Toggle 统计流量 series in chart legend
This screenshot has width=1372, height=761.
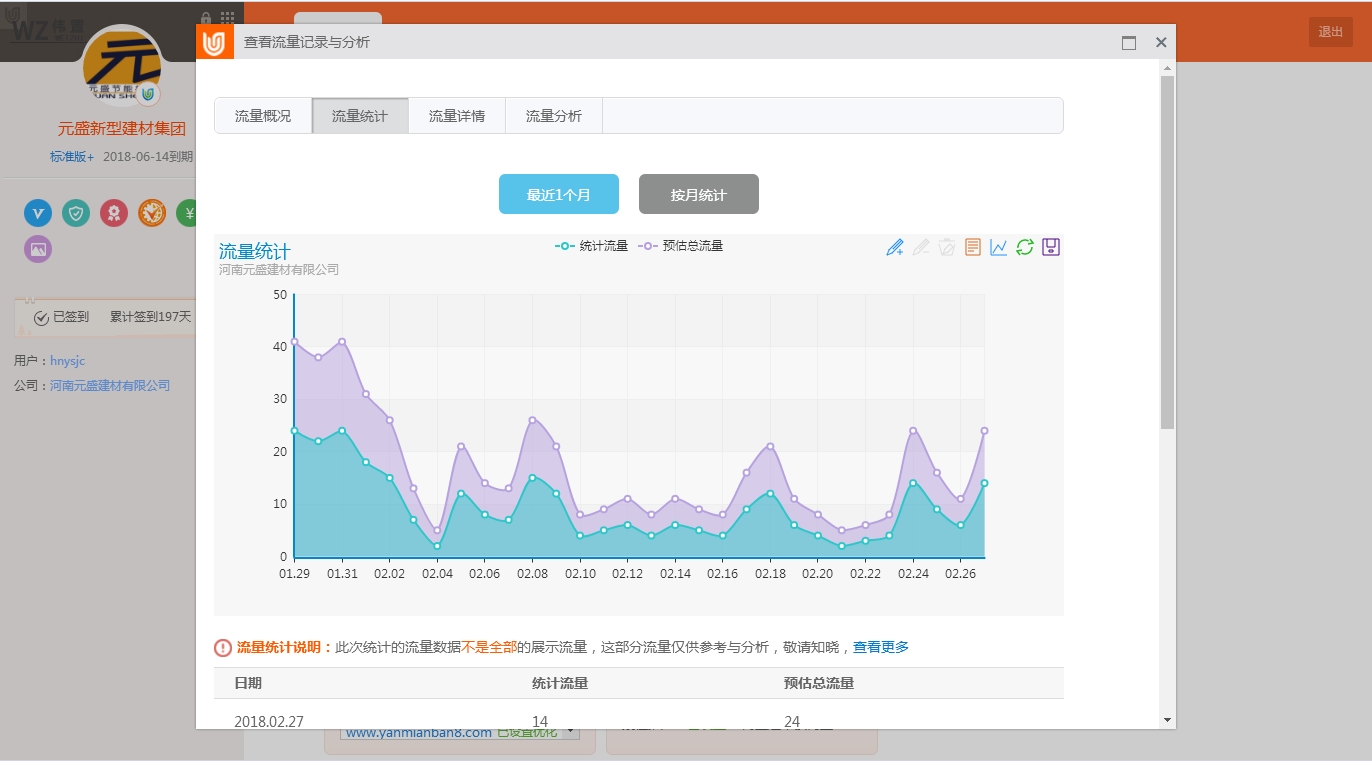pos(592,246)
